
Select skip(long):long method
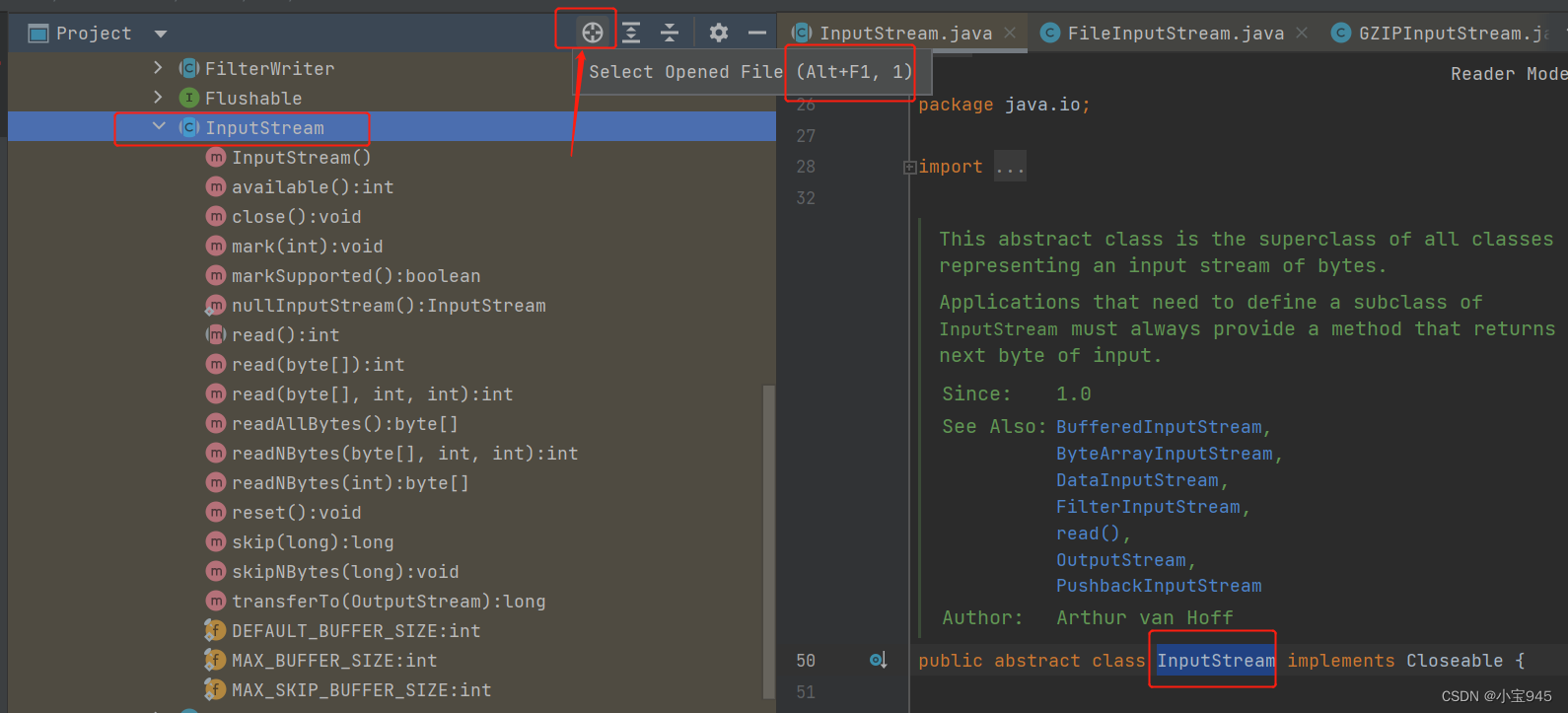point(313,542)
